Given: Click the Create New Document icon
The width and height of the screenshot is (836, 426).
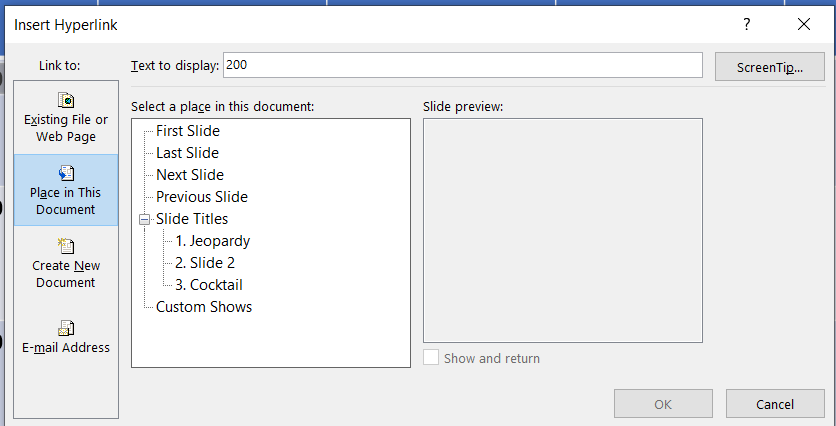Looking at the screenshot, I should [66, 247].
